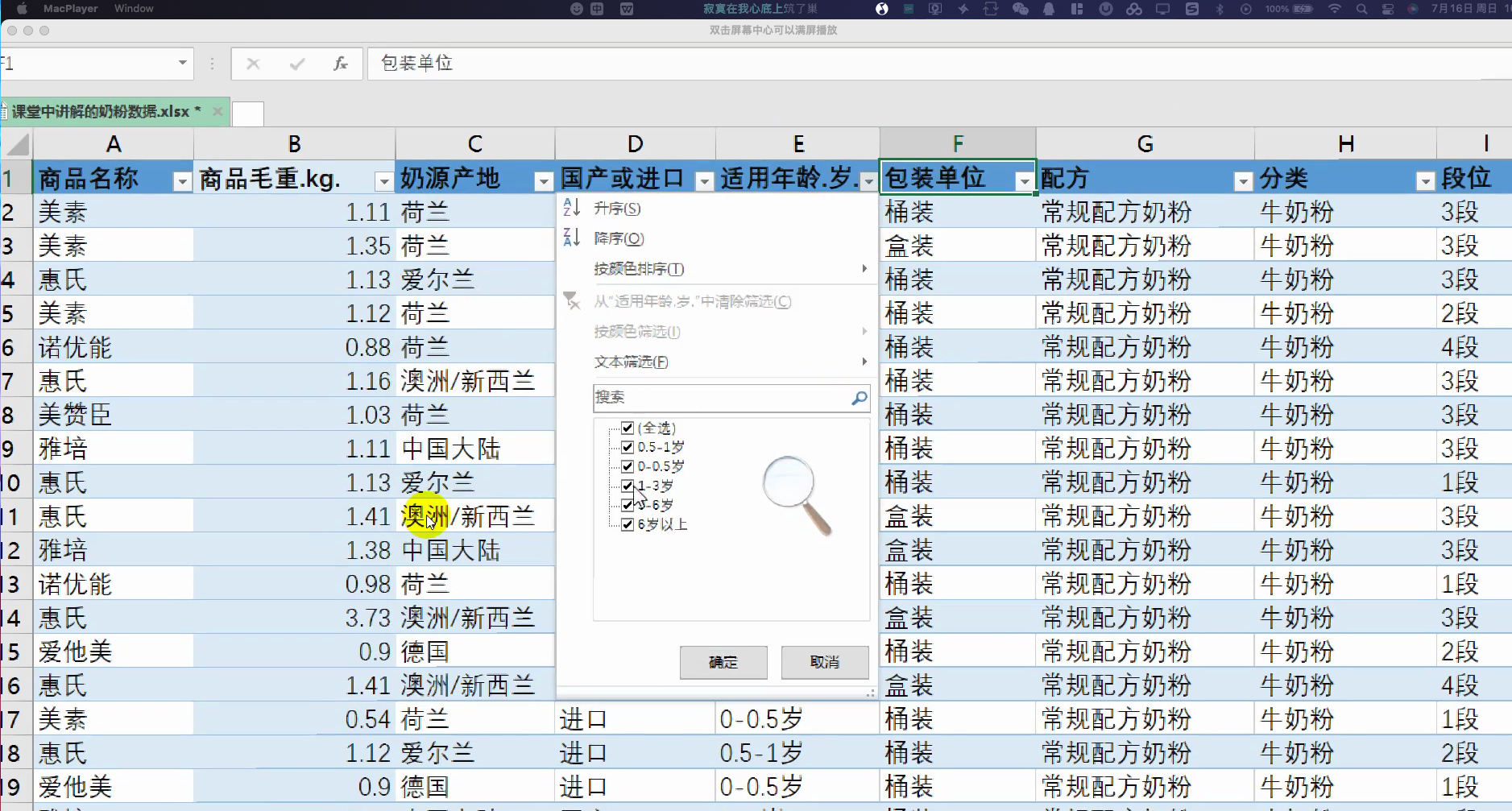Image resolution: width=1512 pixels, height=811 pixels.
Task: Click the filter popup resize grip
Action: (871, 692)
